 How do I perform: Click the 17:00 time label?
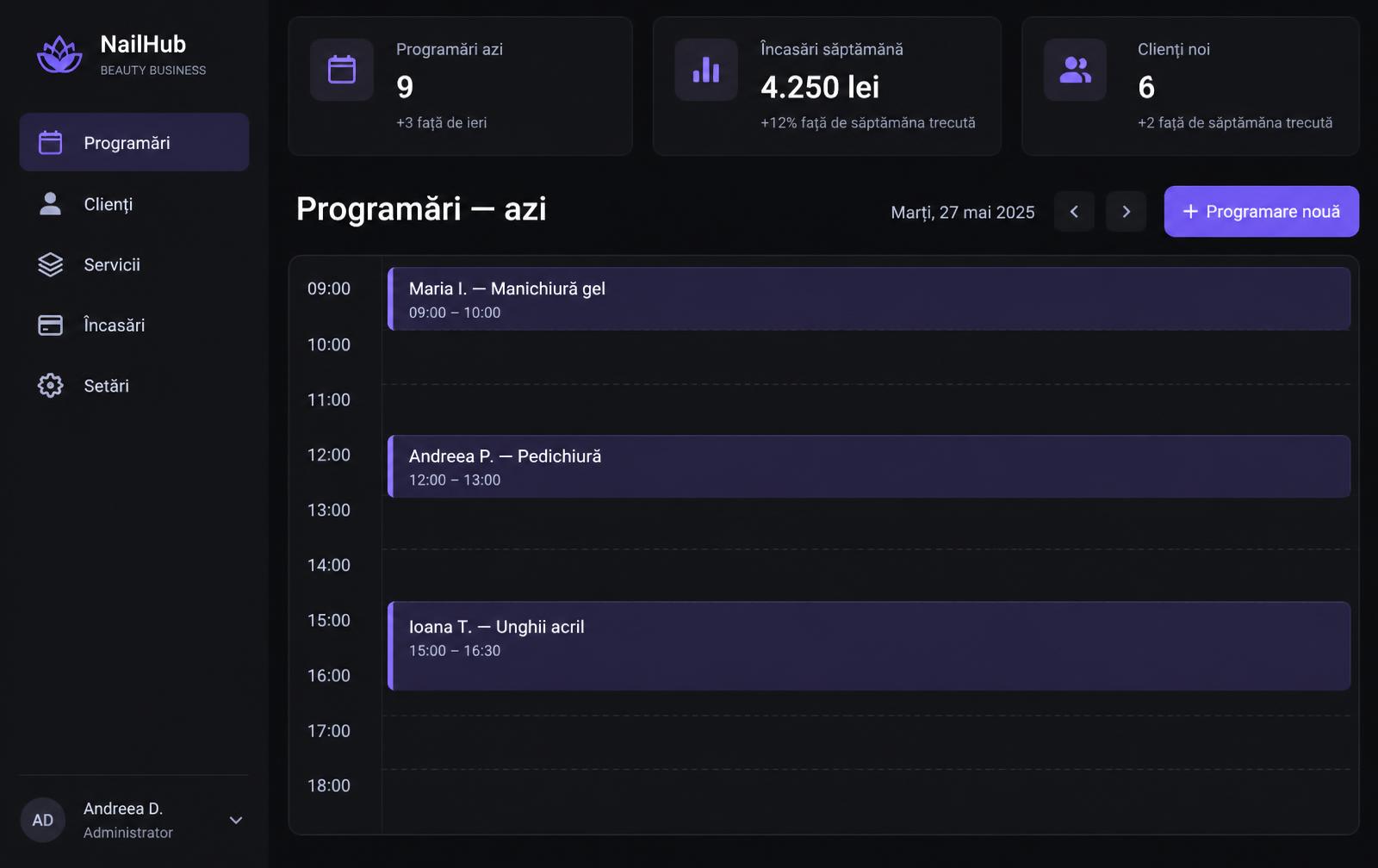(x=329, y=730)
